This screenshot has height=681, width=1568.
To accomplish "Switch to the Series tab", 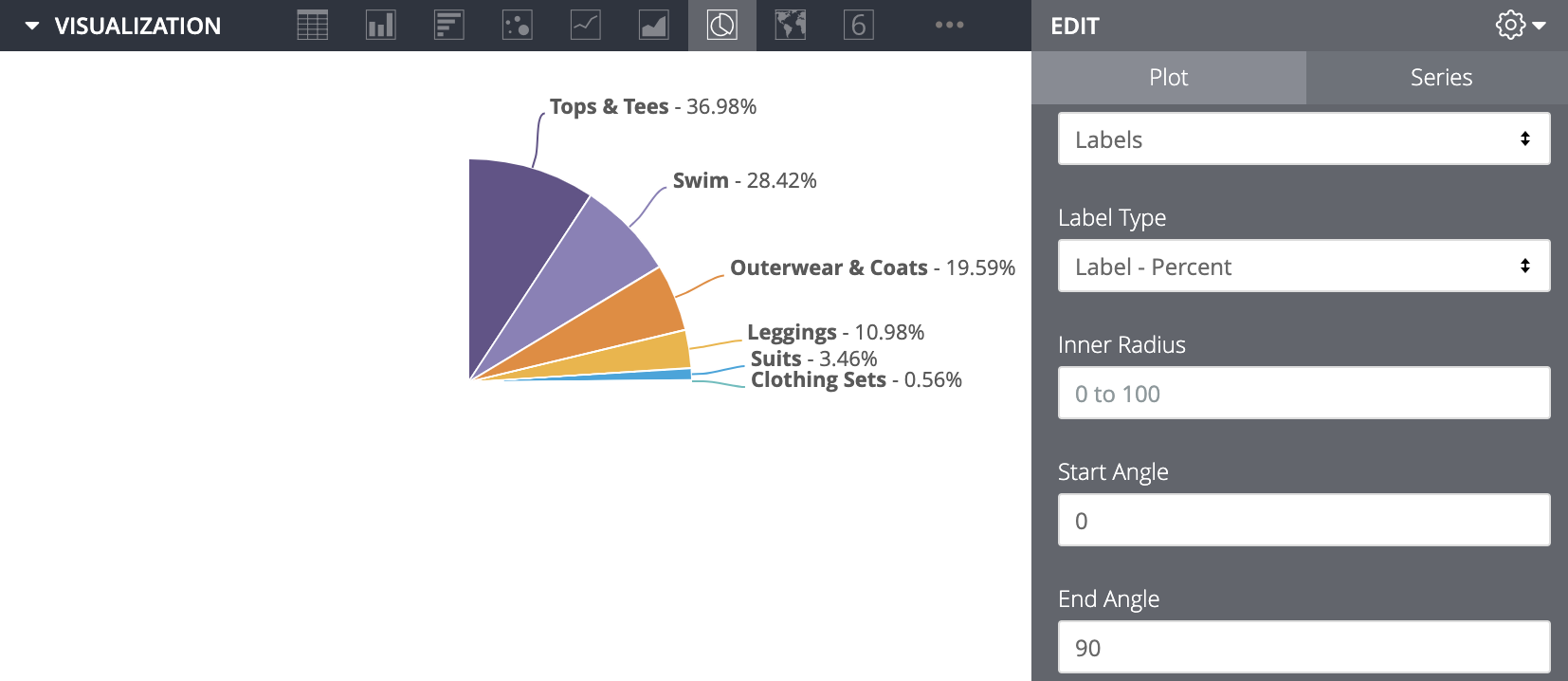I will tap(1441, 78).
